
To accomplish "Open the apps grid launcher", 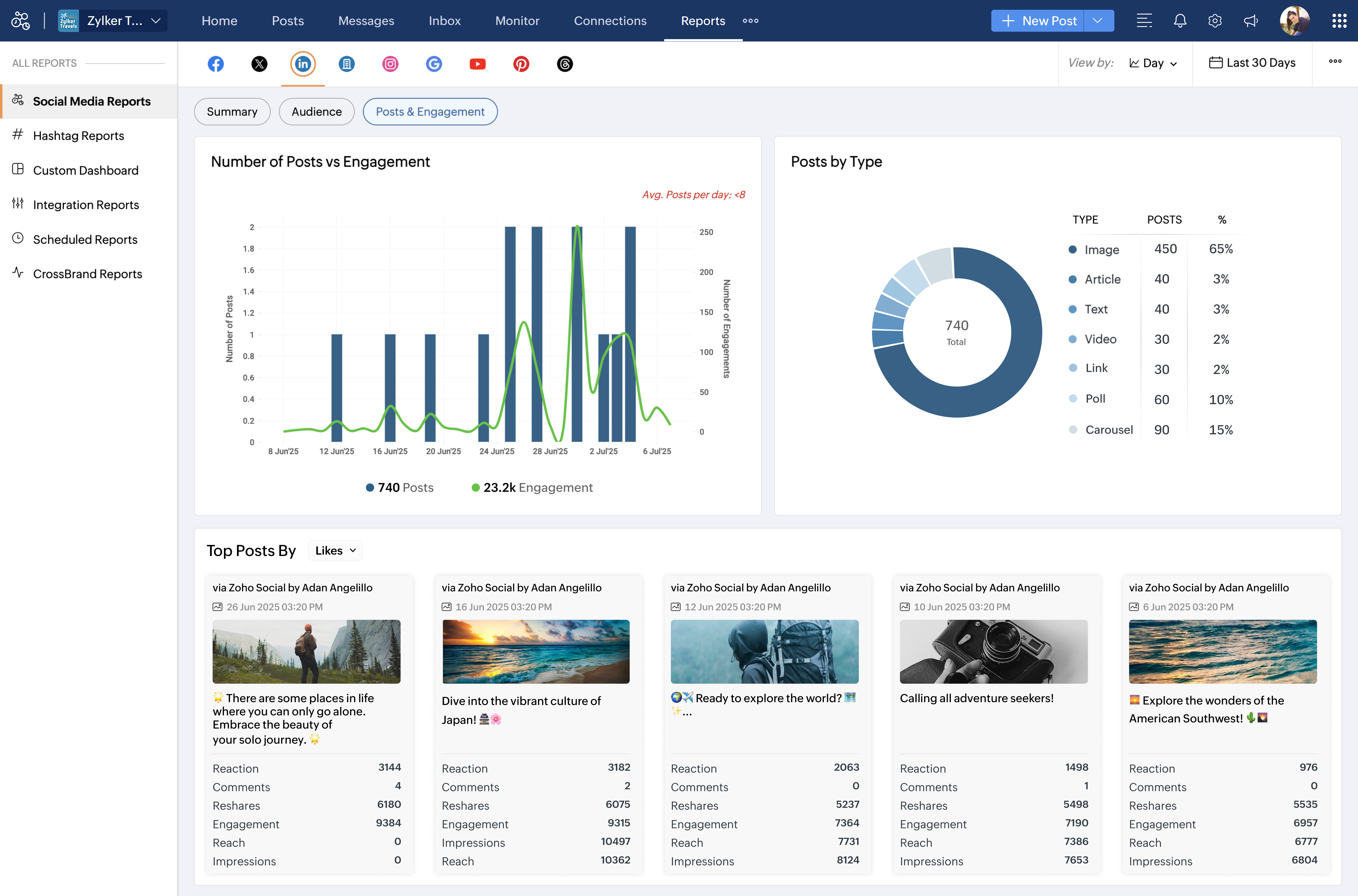I will pyautogui.click(x=1339, y=21).
